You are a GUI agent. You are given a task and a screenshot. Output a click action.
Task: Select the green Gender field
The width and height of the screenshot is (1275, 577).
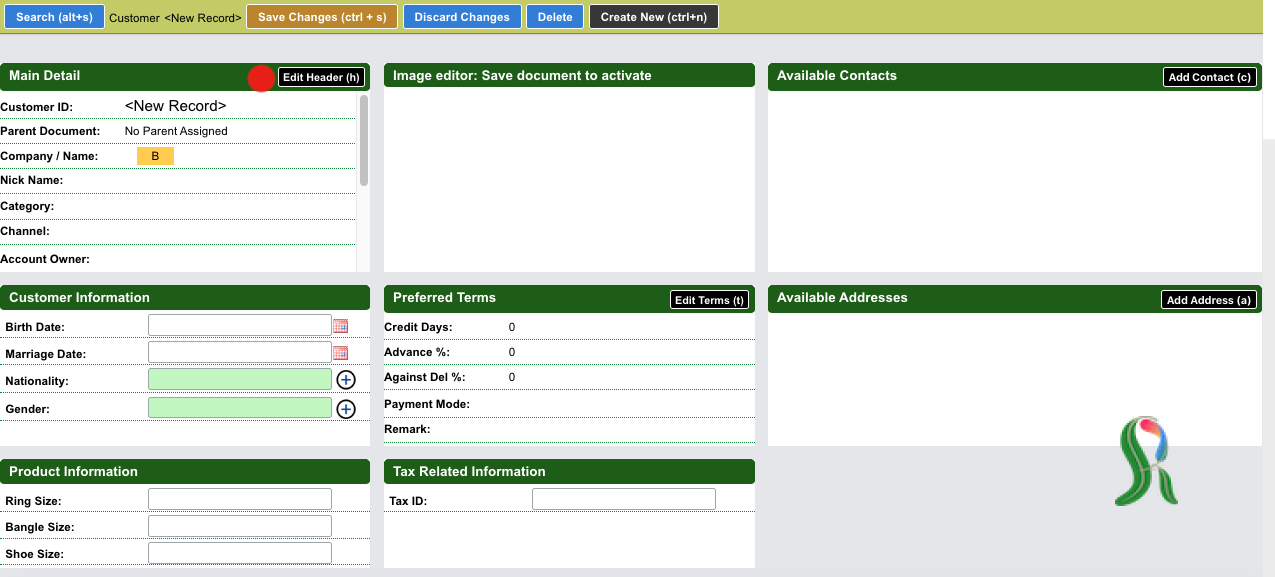(240, 408)
